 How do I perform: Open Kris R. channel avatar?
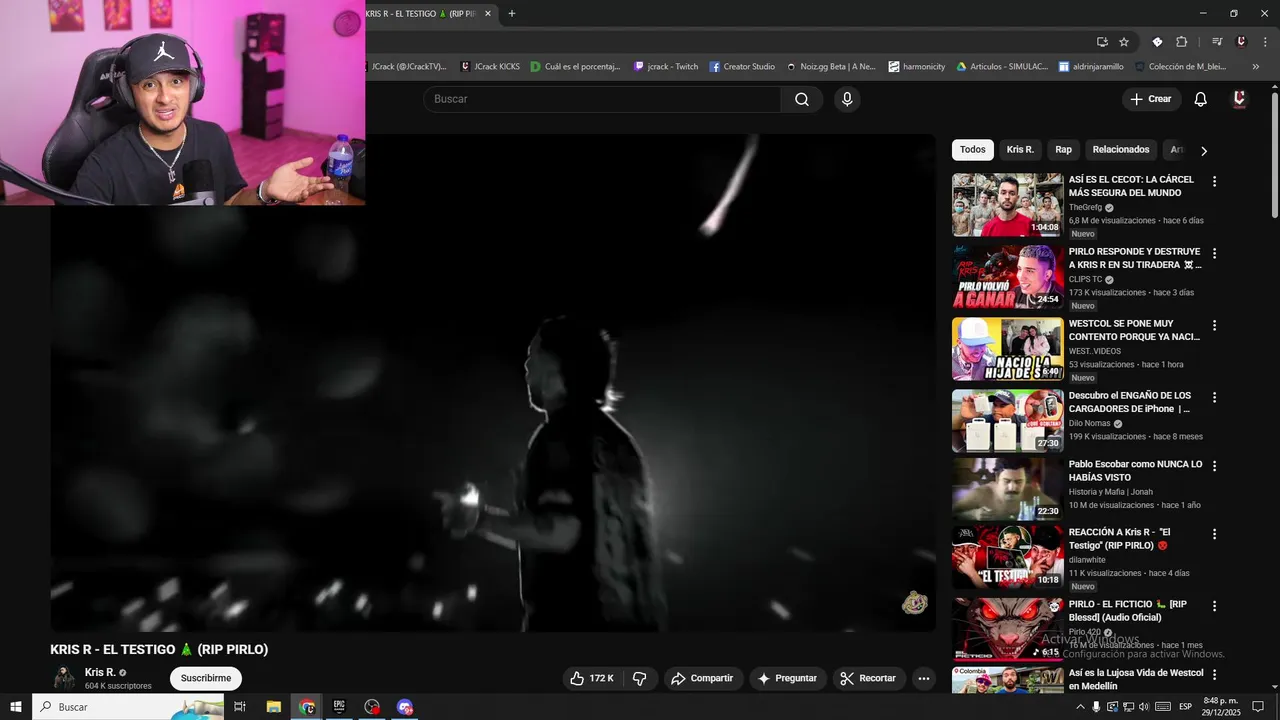pyautogui.click(x=64, y=678)
